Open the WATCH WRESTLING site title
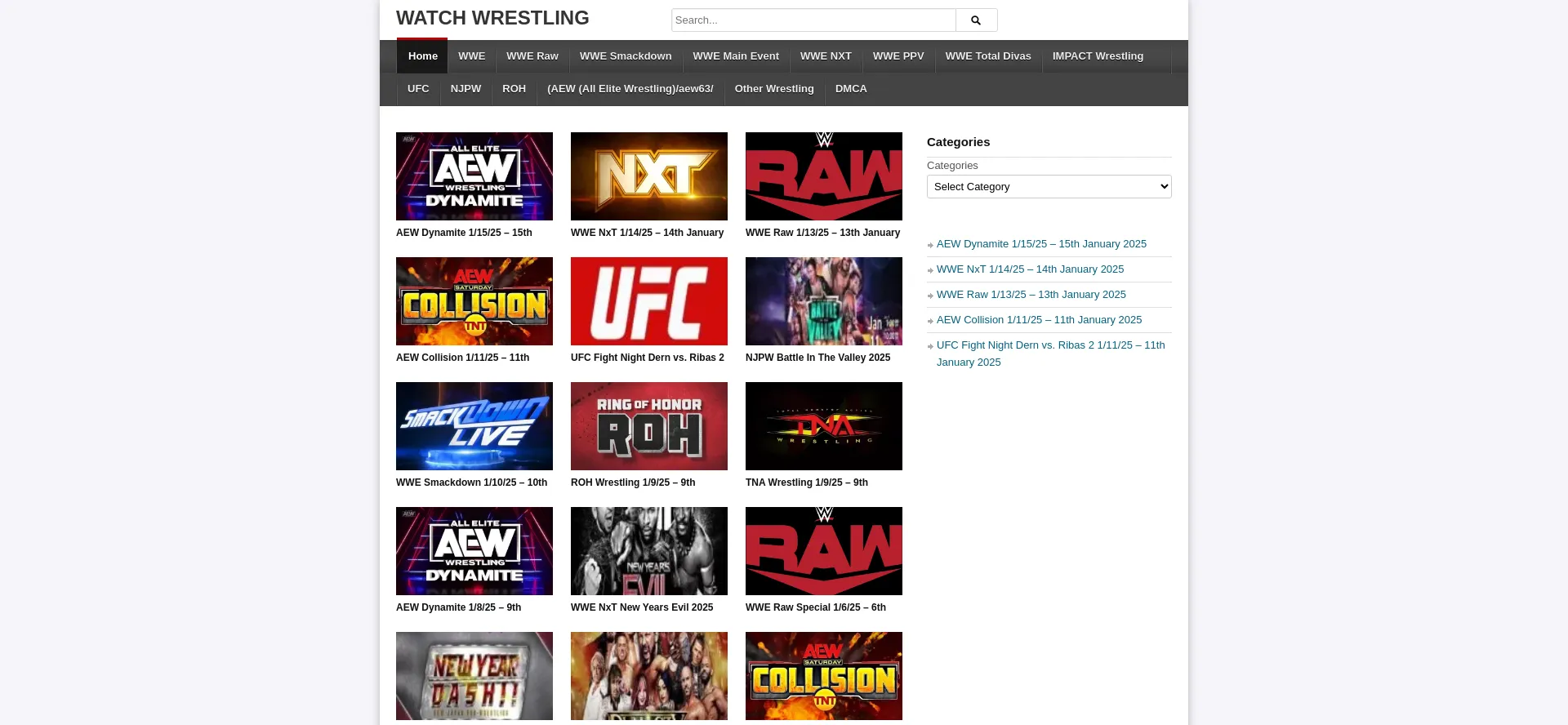Screen dimensions: 1568x725 (x=492, y=18)
